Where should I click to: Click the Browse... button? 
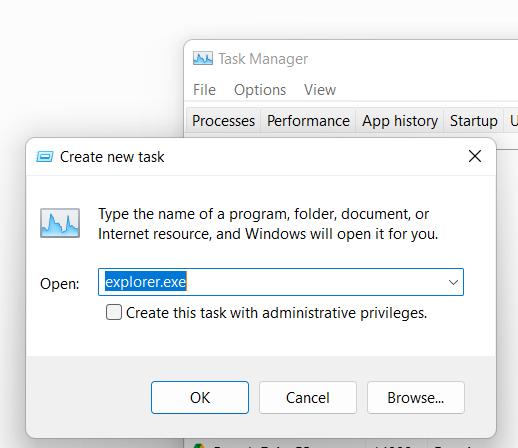416,398
